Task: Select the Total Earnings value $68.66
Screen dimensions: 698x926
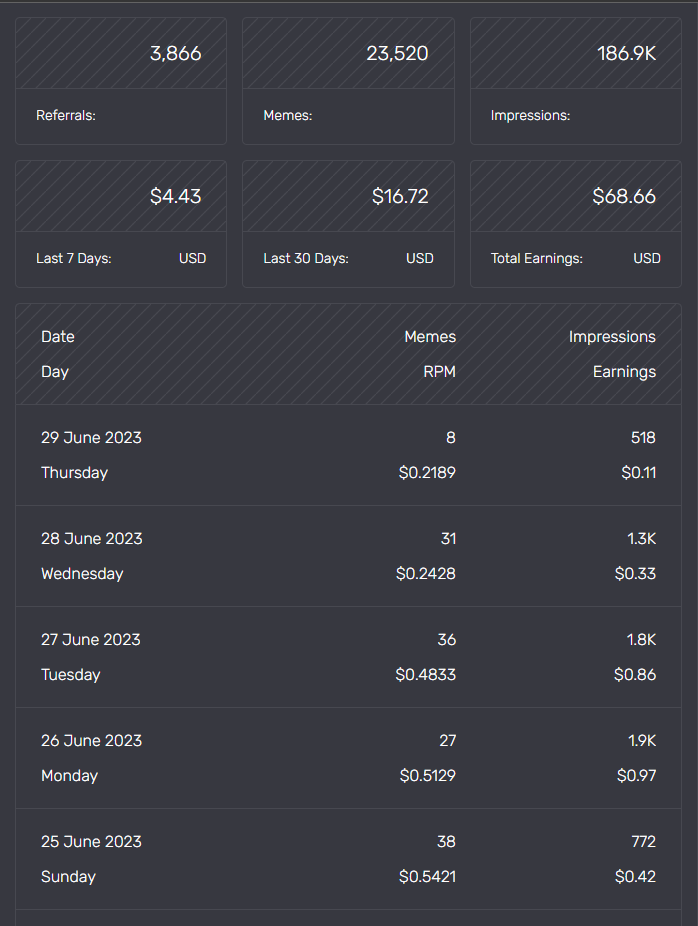Action: pyautogui.click(x=624, y=197)
